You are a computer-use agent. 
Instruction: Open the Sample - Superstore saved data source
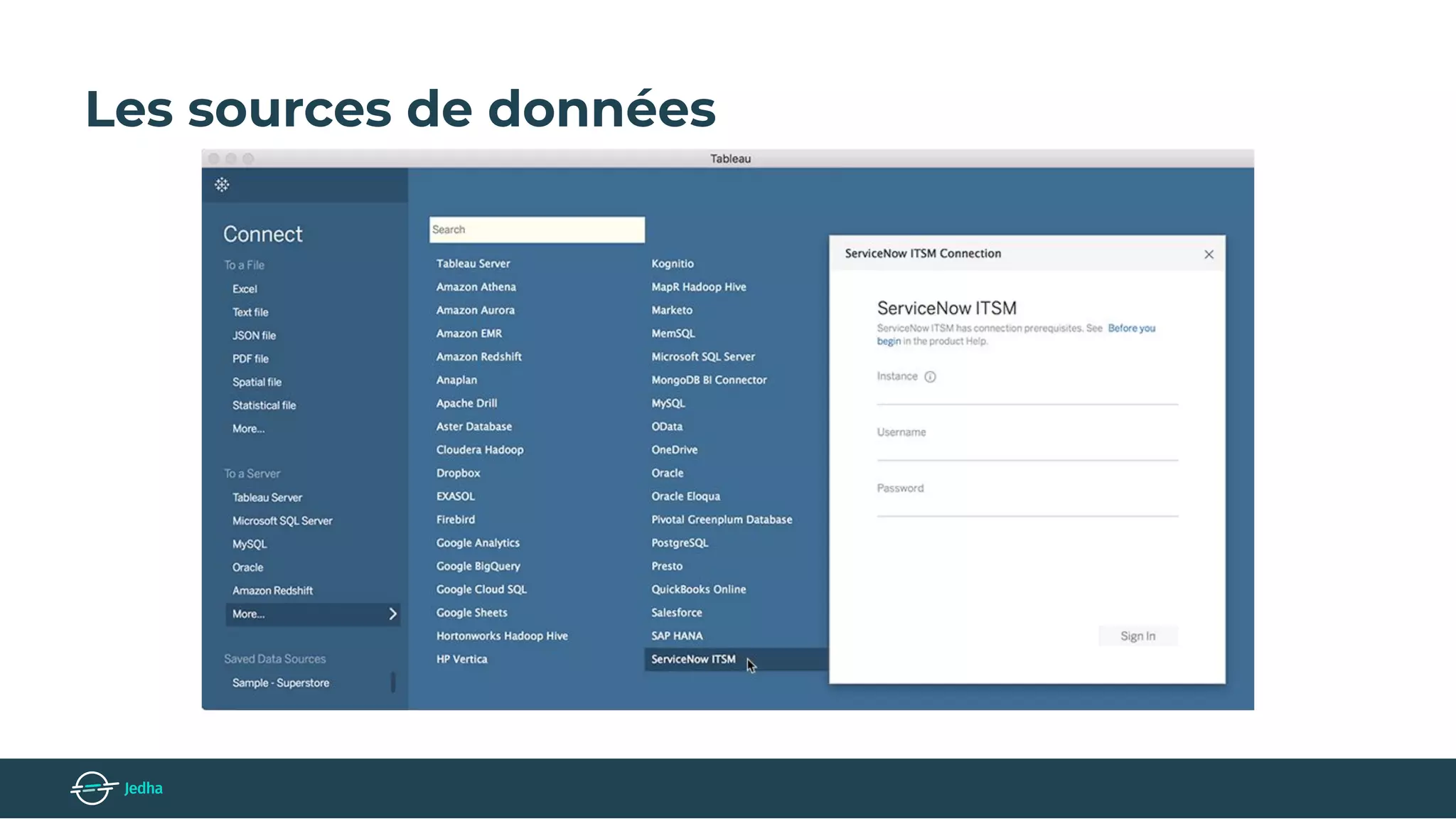[x=281, y=682]
